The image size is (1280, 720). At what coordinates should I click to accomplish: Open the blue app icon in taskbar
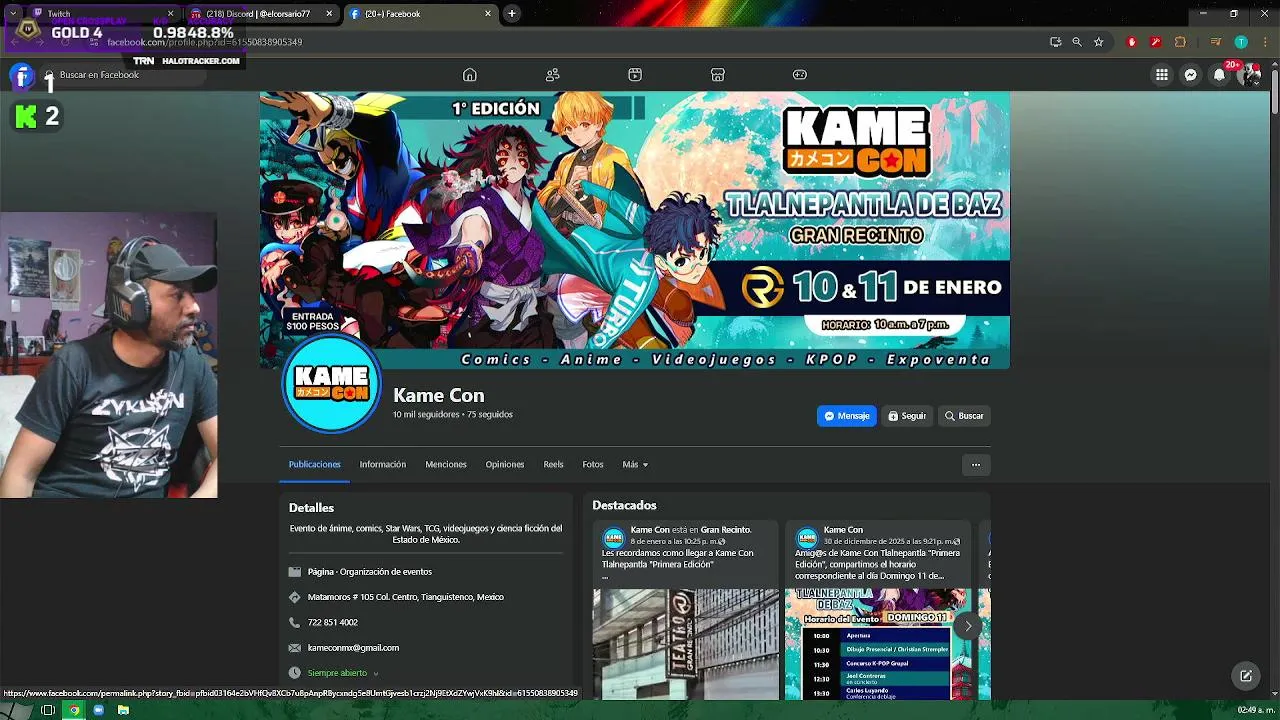point(98,710)
